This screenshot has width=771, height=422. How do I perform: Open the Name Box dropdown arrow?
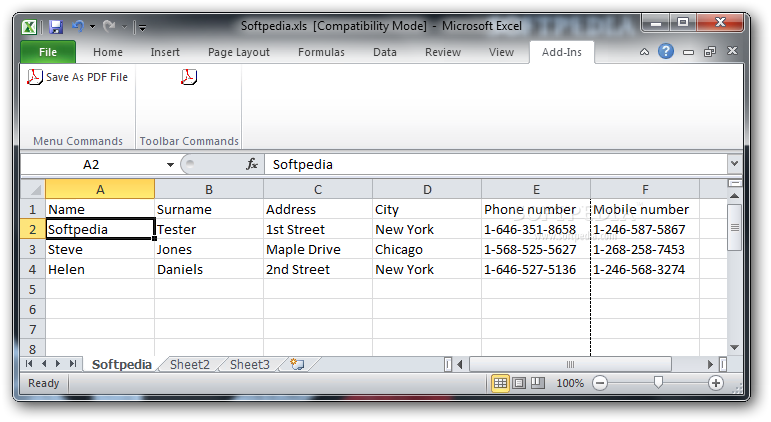click(170, 165)
